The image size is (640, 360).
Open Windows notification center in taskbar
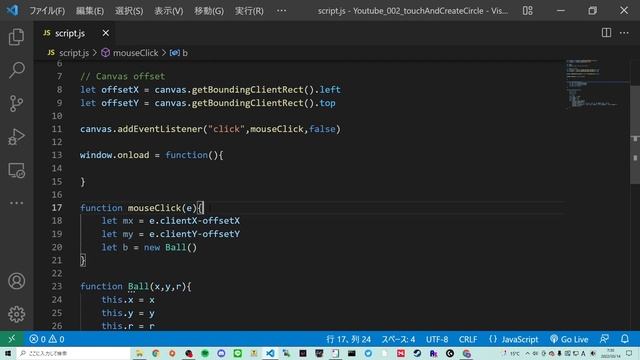tap(629, 353)
